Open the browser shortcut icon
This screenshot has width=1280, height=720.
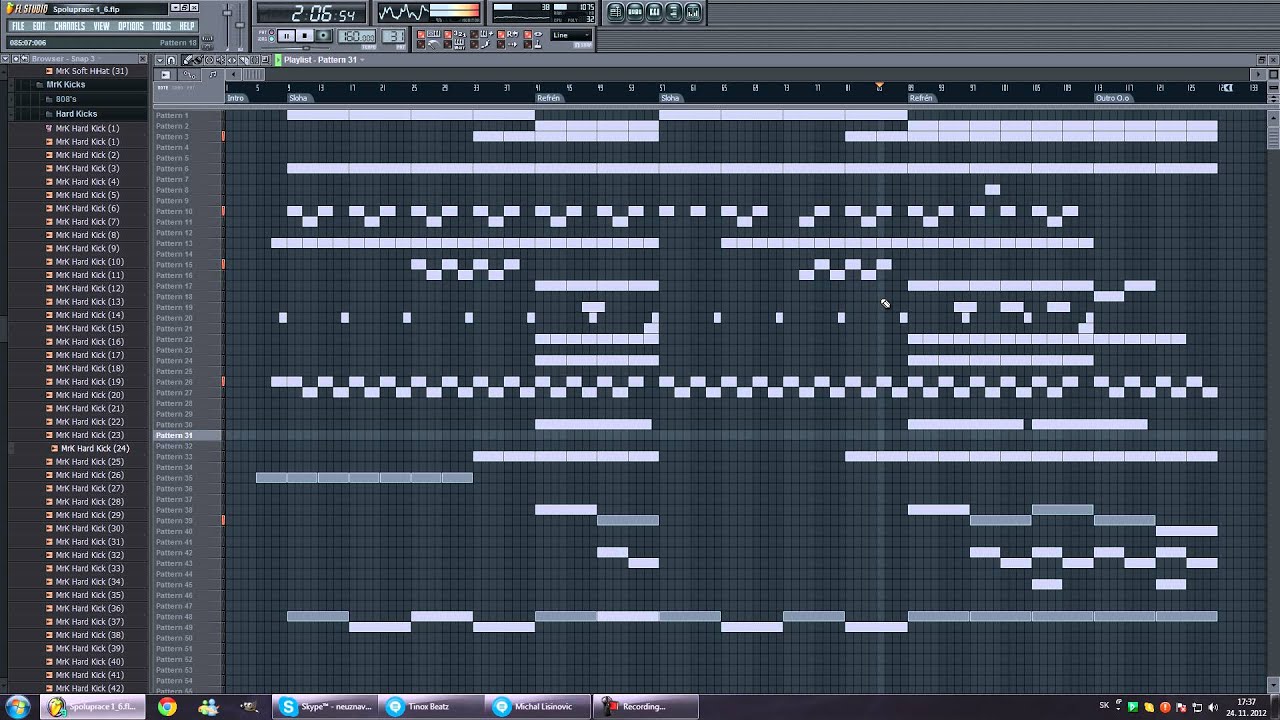tap(673, 12)
